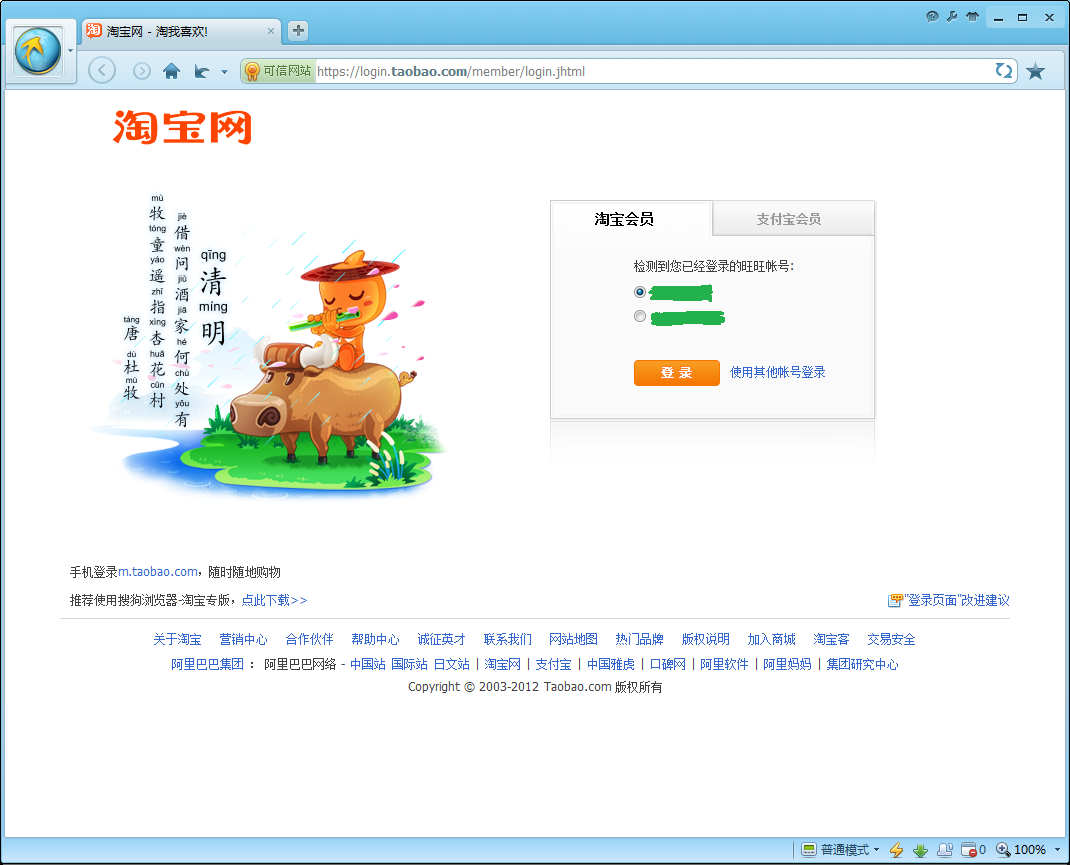
Task: Click the feedback chat bubble icon in title bar
Action: [x=932, y=17]
